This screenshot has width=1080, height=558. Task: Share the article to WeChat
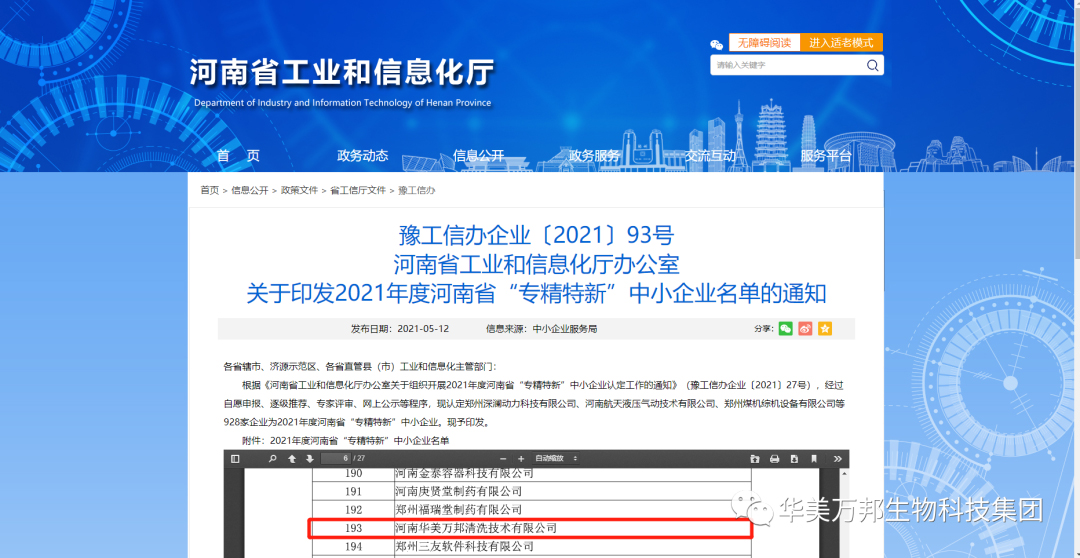click(x=786, y=329)
